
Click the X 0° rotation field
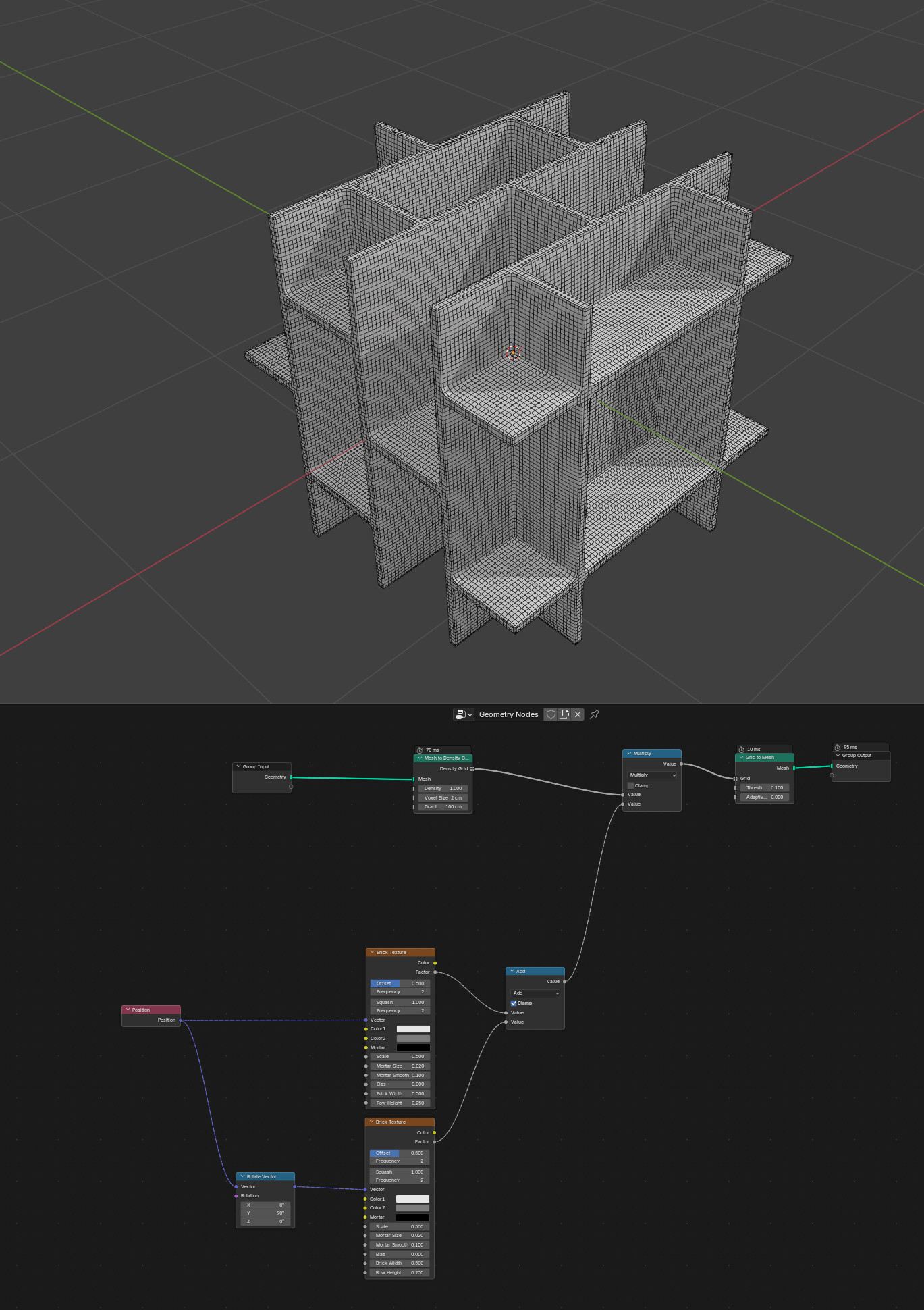[x=265, y=1205]
